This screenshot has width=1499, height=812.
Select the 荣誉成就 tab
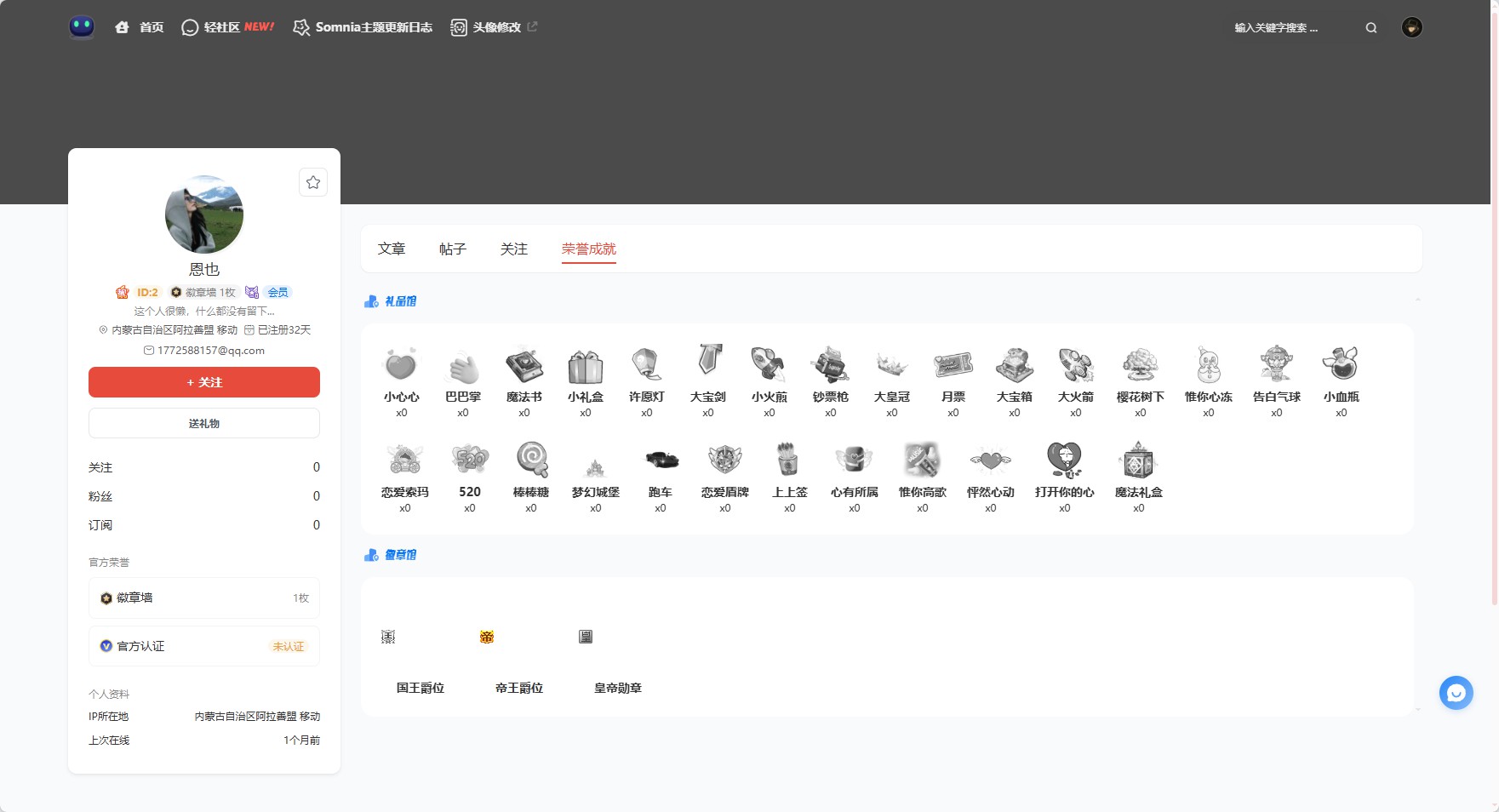click(589, 249)
